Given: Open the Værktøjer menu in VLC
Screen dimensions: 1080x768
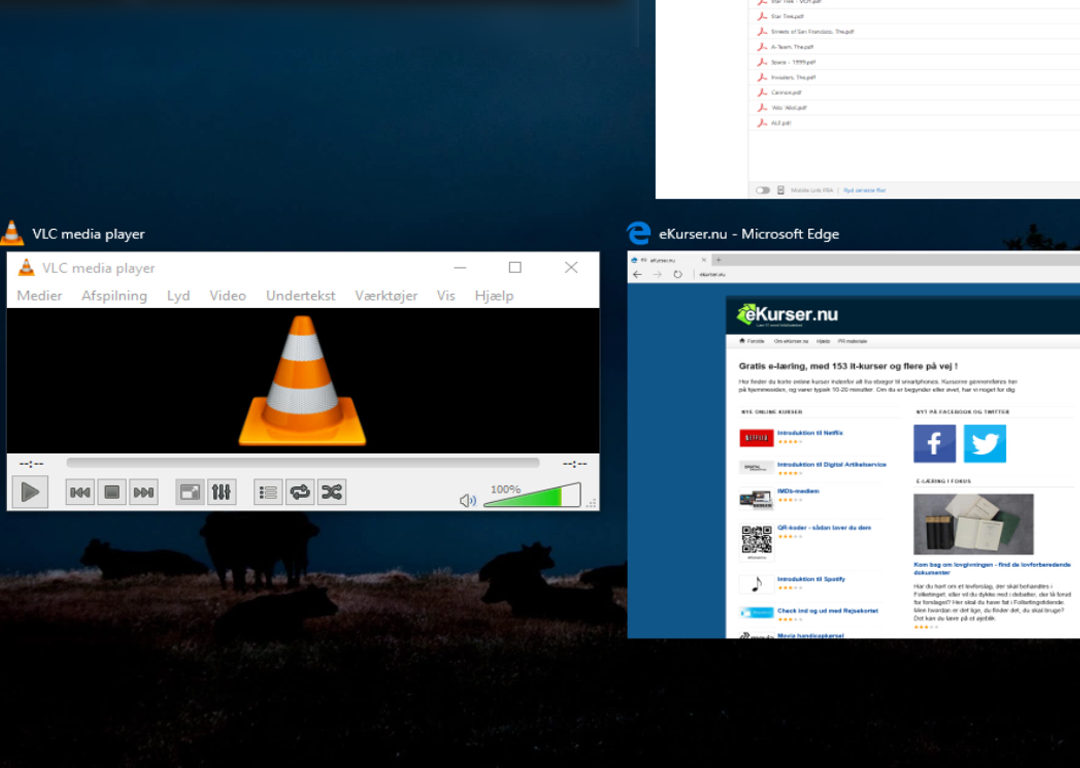Looking at the screenshot, I should (x=386, y=295).
